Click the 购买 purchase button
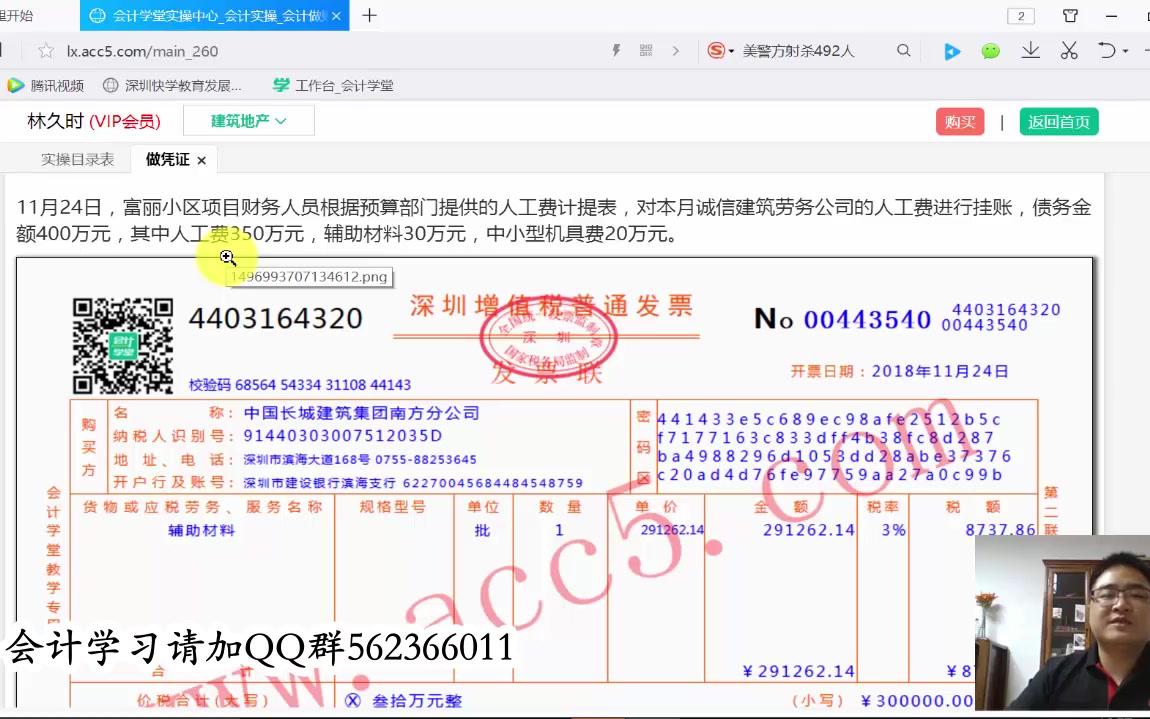The height and width of the screenshot is (719, 1150). coord(959,121)
